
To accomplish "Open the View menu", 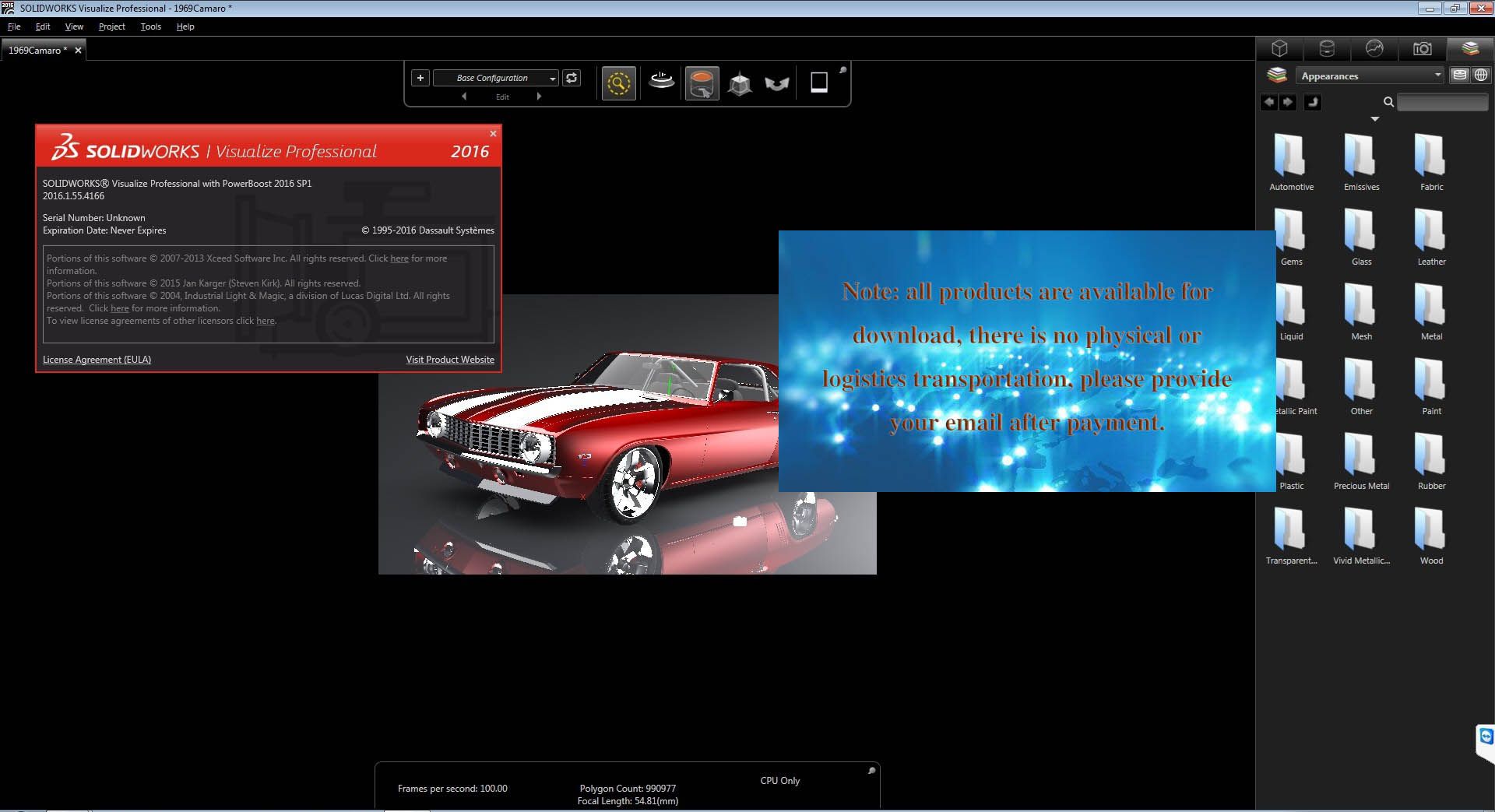I will 74,26.
